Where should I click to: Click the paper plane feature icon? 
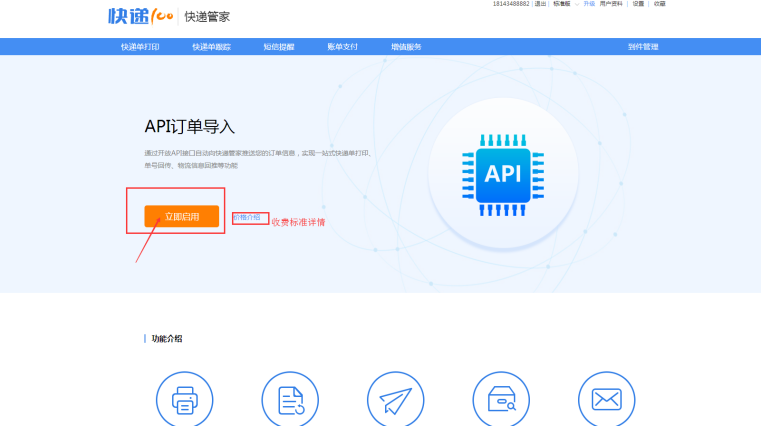click(396, 400)
